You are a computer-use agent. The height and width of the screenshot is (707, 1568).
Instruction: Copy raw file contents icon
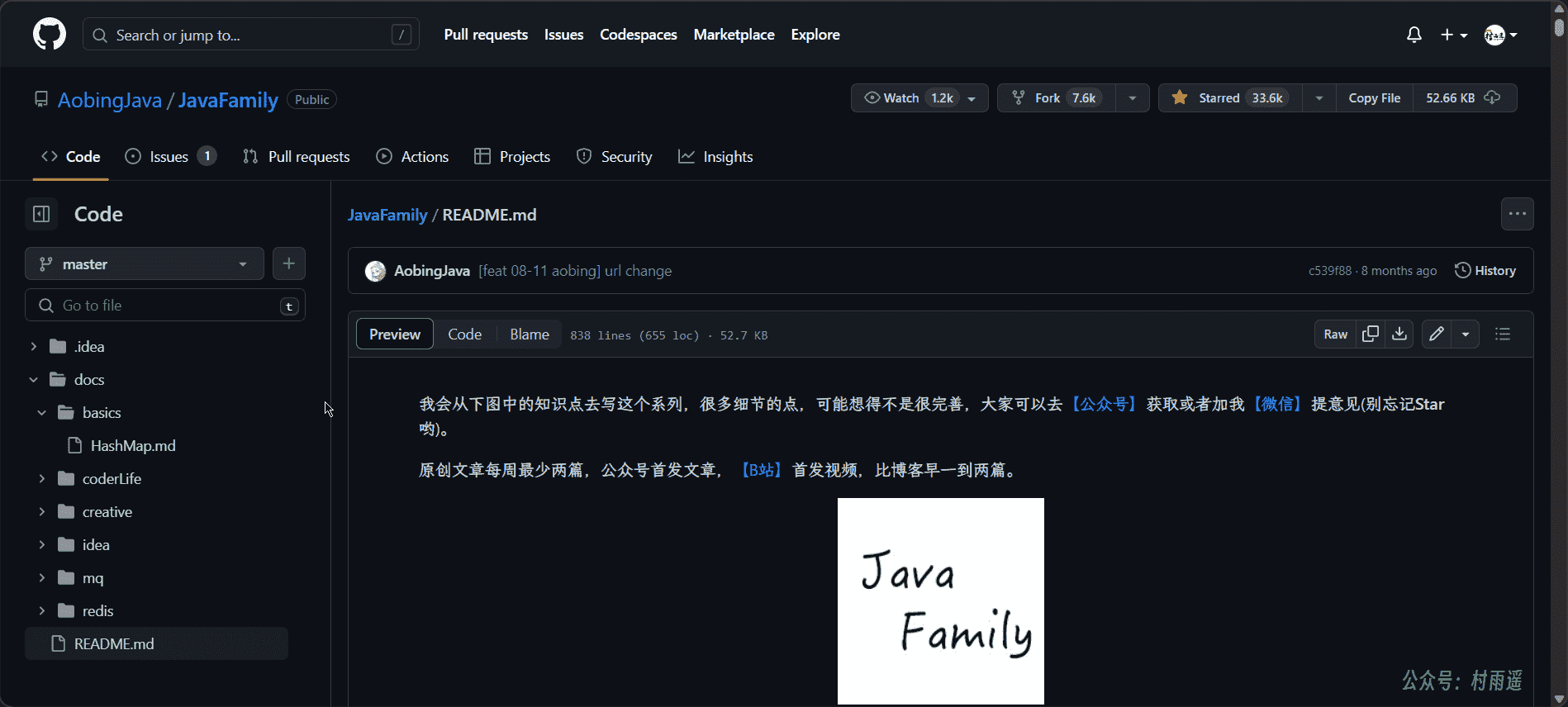point(1371,334)
